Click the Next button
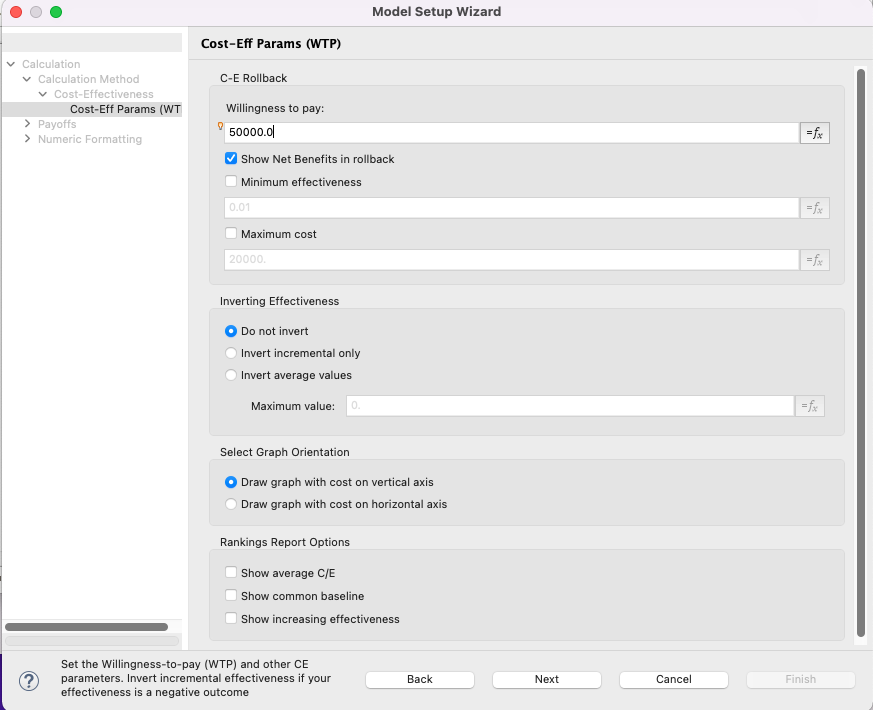This screenshot has width=873, height=710. pos(546,679)
